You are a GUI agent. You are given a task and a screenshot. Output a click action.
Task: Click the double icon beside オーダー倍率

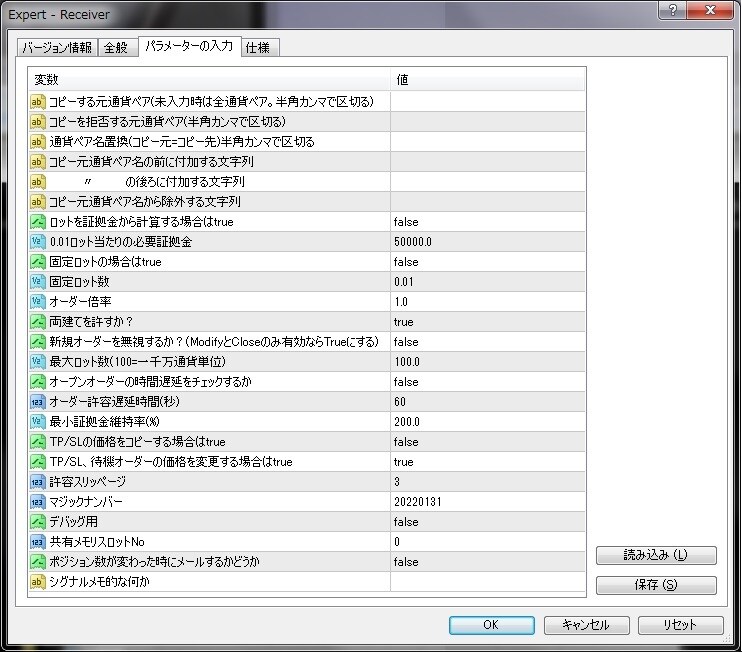[x=37, y=302]
